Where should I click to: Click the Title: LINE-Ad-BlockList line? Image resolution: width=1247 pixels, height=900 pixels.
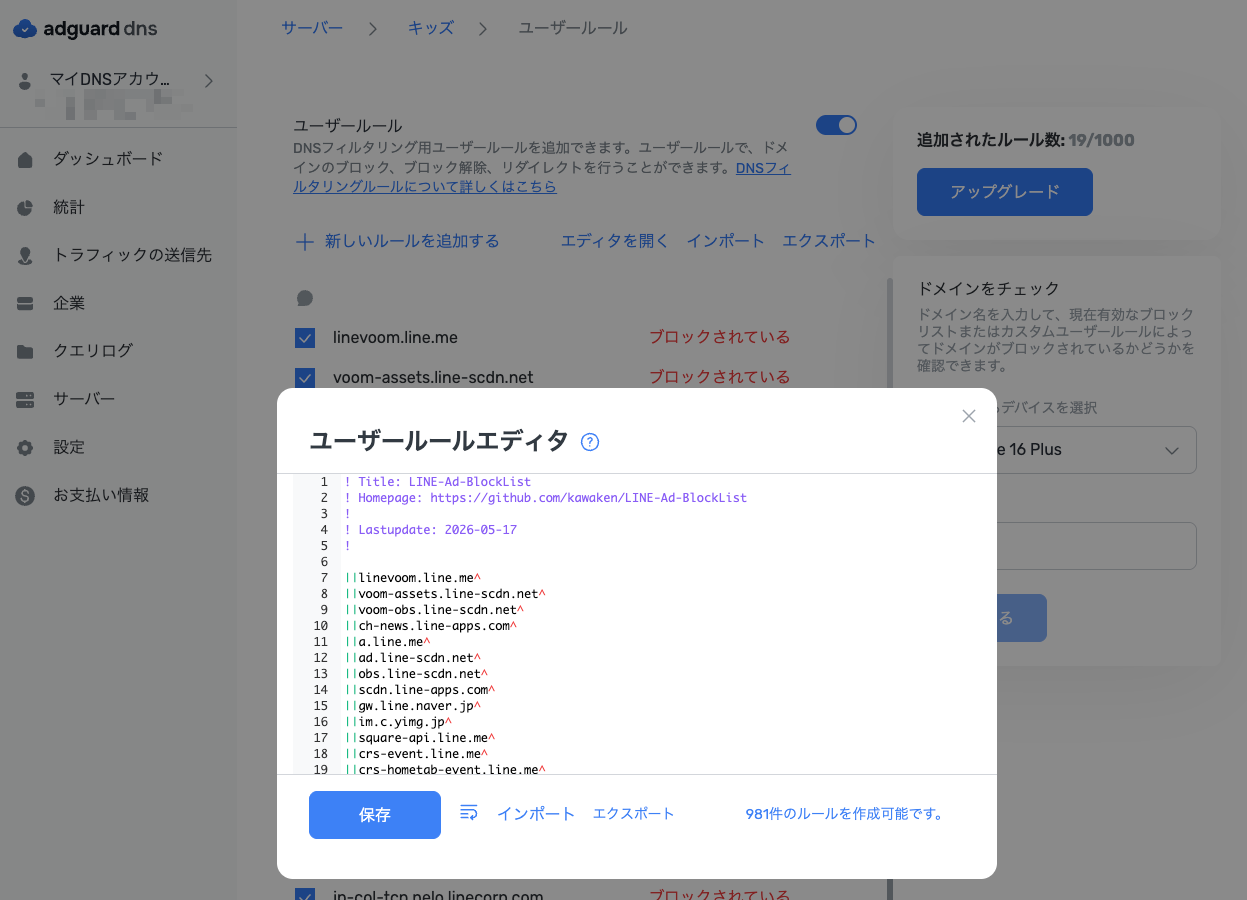(438, 482)
